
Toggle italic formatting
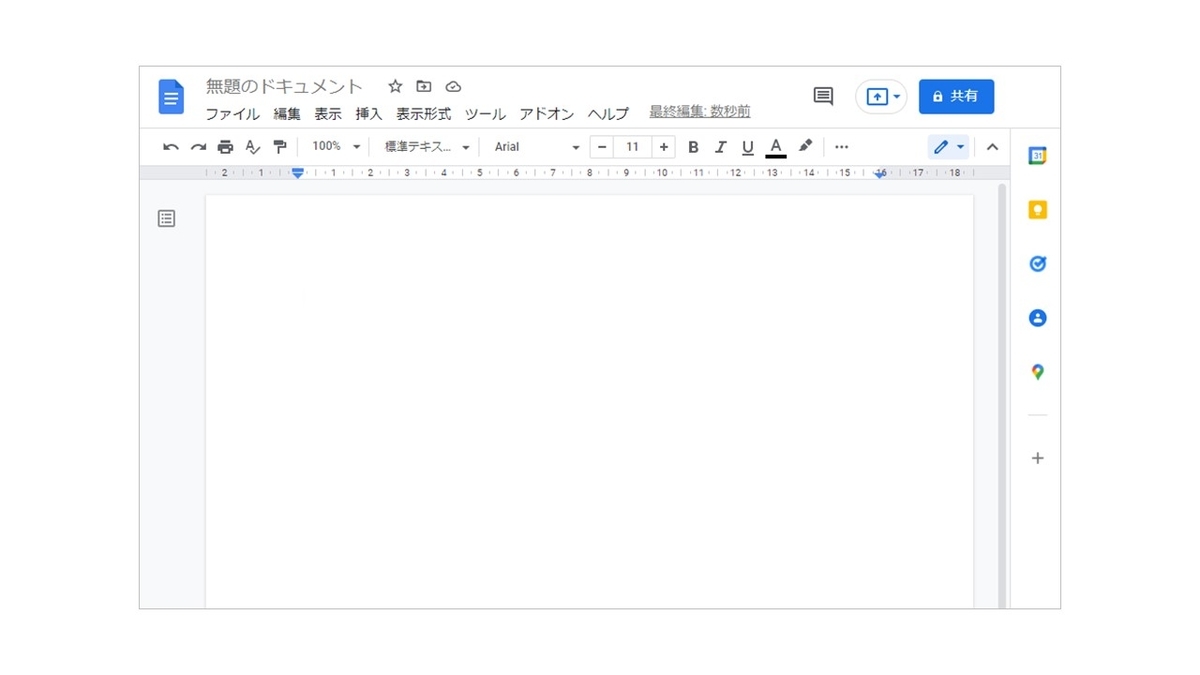720,147
